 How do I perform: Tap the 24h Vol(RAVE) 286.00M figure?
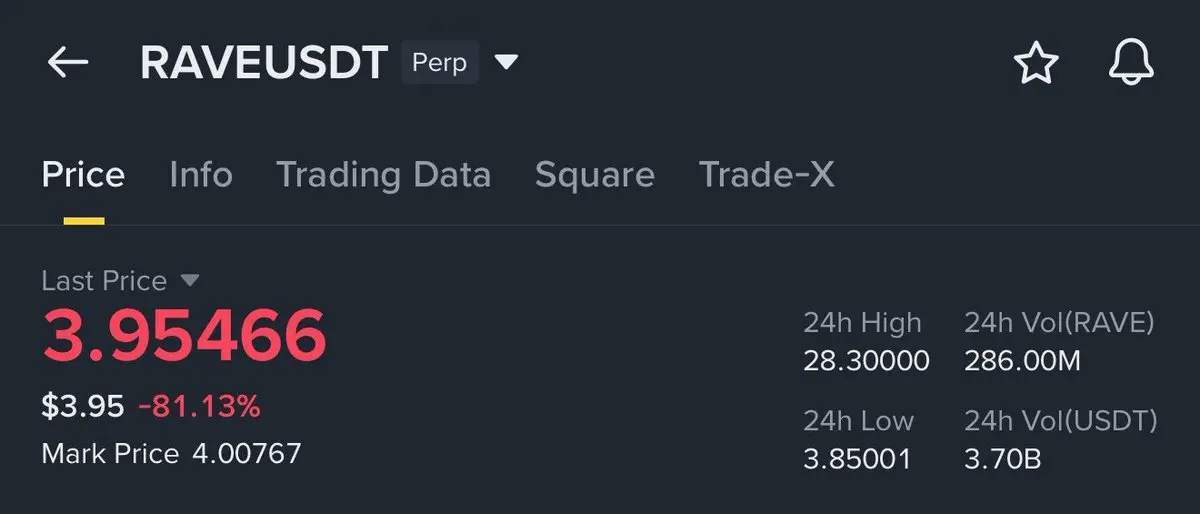[1022, 360]
